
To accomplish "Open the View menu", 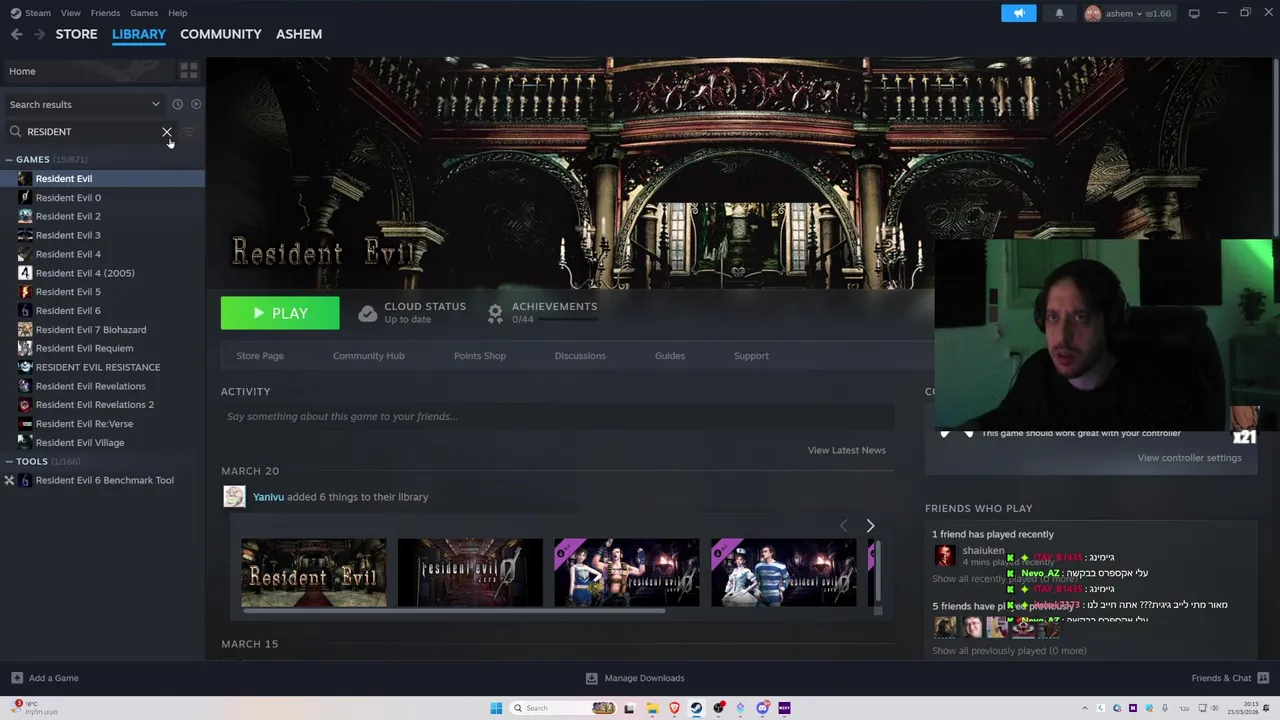I will (70, 13).
